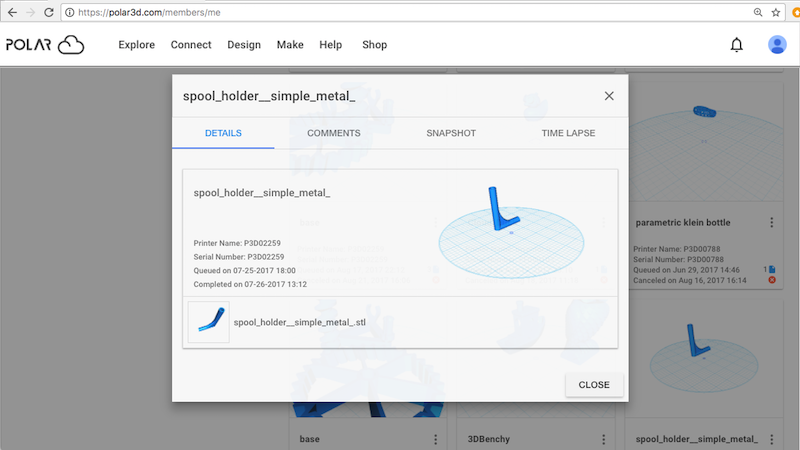Open options menu for the 3DBenchy card
The height and width of the screenshot is (450, 800).
tap(604, 439)
